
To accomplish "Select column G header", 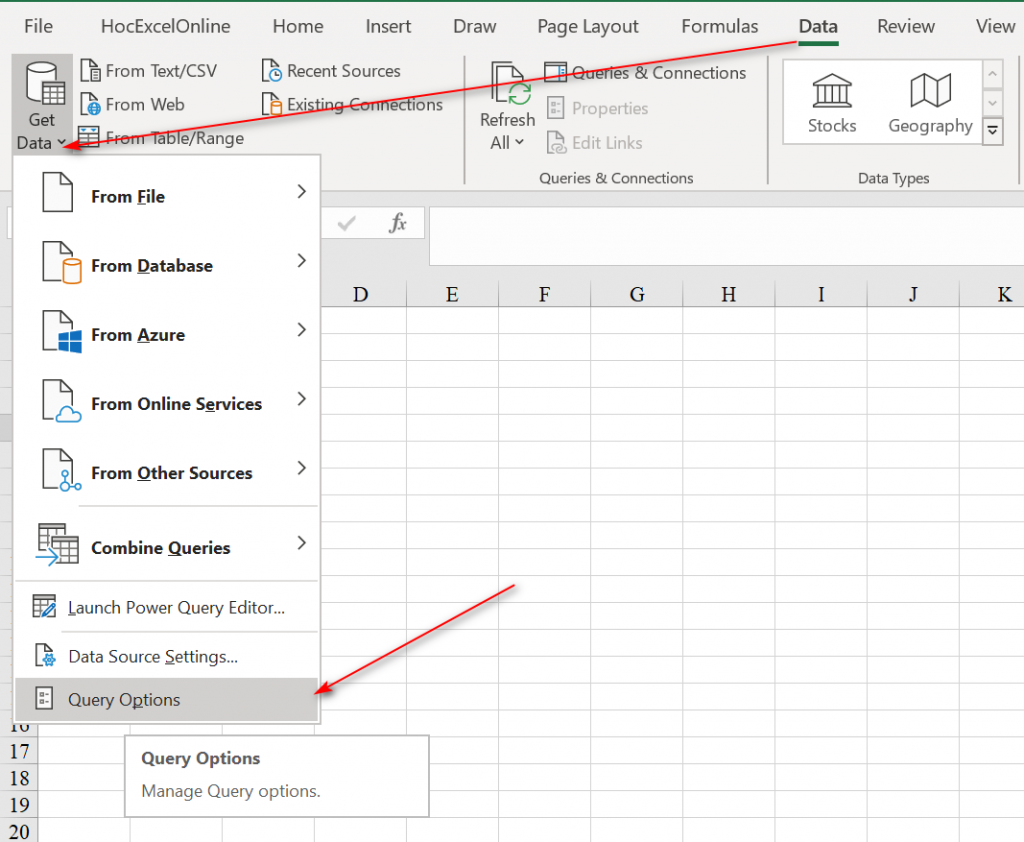I will pos(637,295).
